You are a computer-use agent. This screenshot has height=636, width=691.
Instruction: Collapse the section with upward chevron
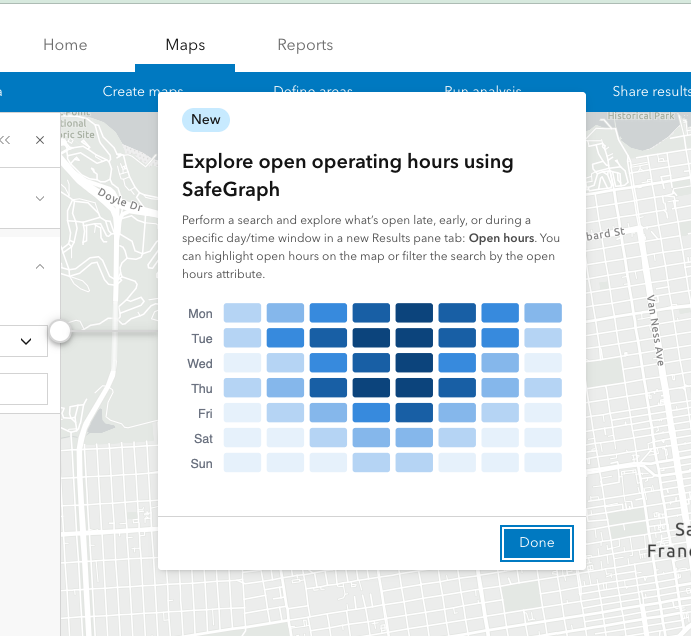tap(40, 266)
